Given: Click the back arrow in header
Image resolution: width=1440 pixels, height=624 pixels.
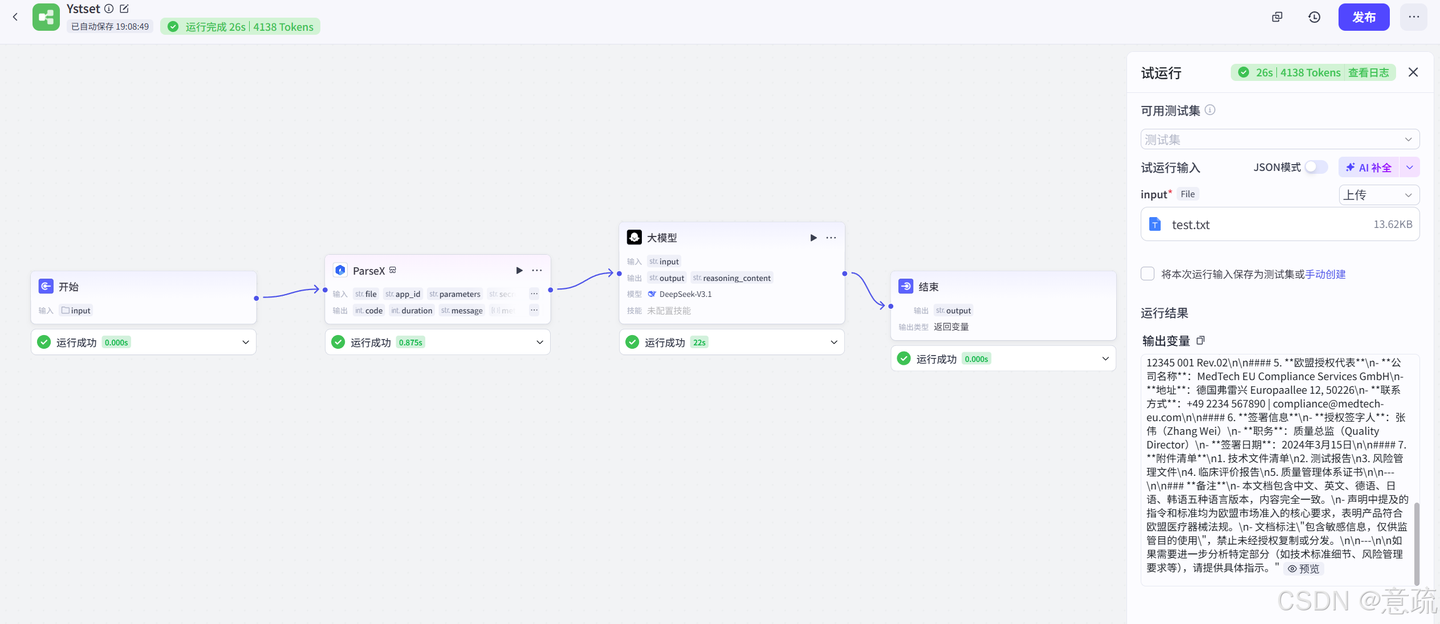Looking at the screenshot, I should tap(15, 17).
